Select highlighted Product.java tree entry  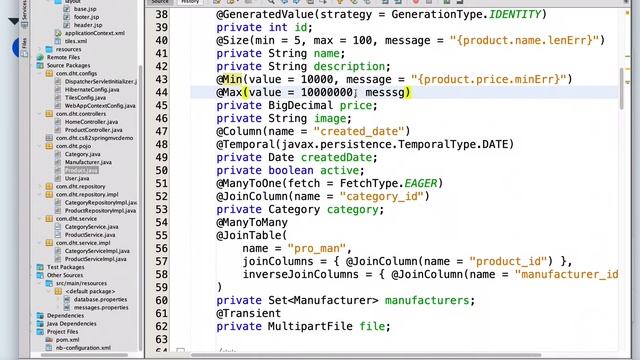click(81, 170)
